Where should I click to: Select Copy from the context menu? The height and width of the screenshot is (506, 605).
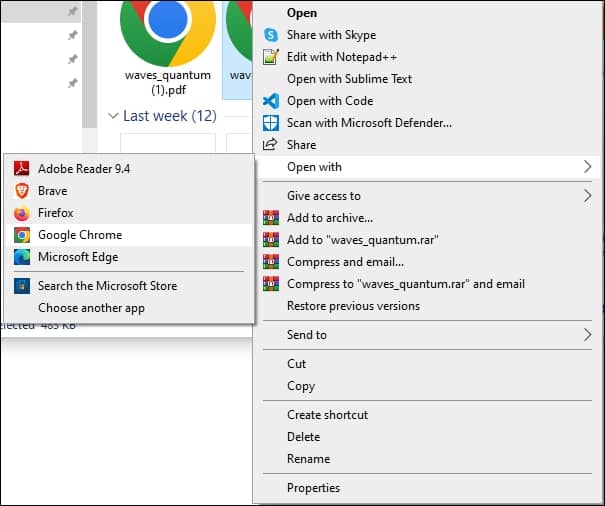[x=427, y=386]
